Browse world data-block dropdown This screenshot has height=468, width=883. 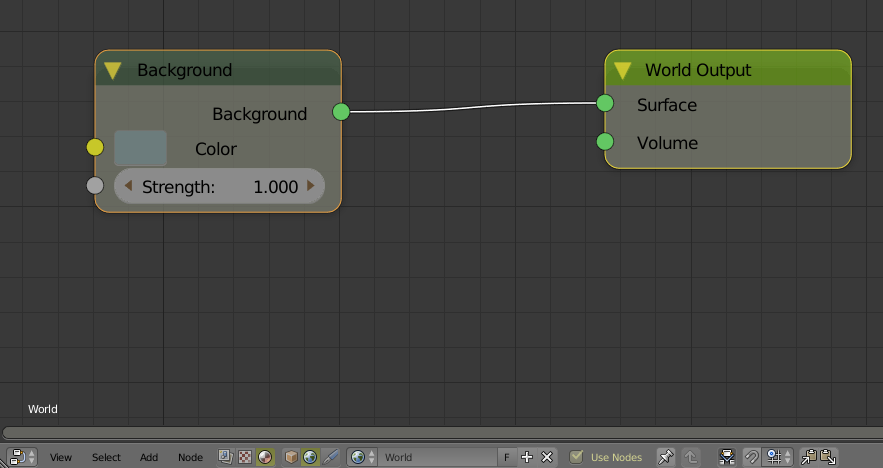pyautogui.click(x=362, y=457)
